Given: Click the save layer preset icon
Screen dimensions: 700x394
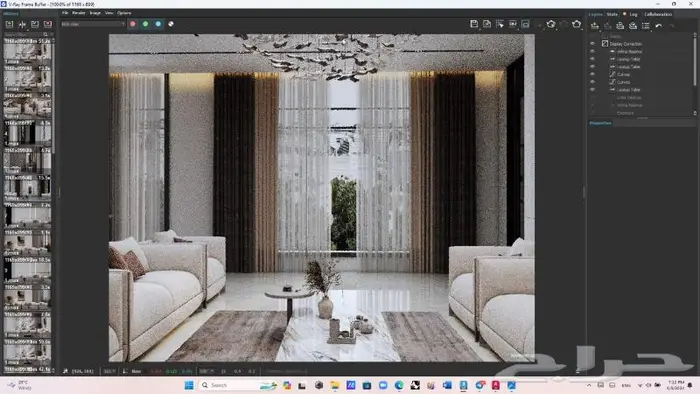Looking at the screenshot, I should click(x=620, y=26).
